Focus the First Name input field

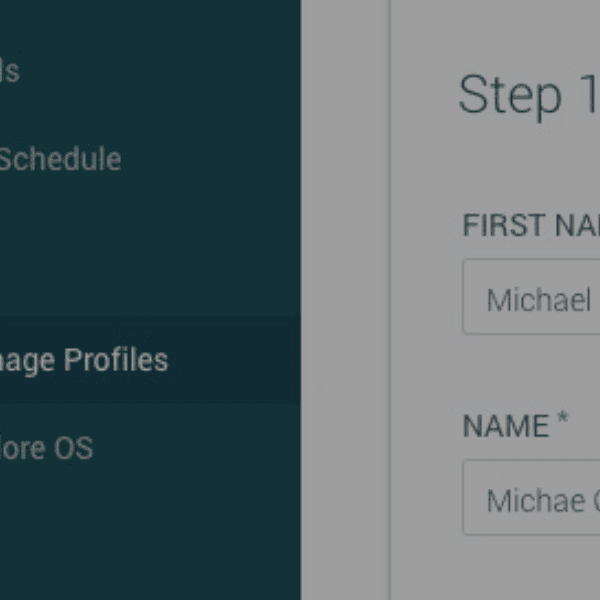pyautogui.click(x=531, y=297)
